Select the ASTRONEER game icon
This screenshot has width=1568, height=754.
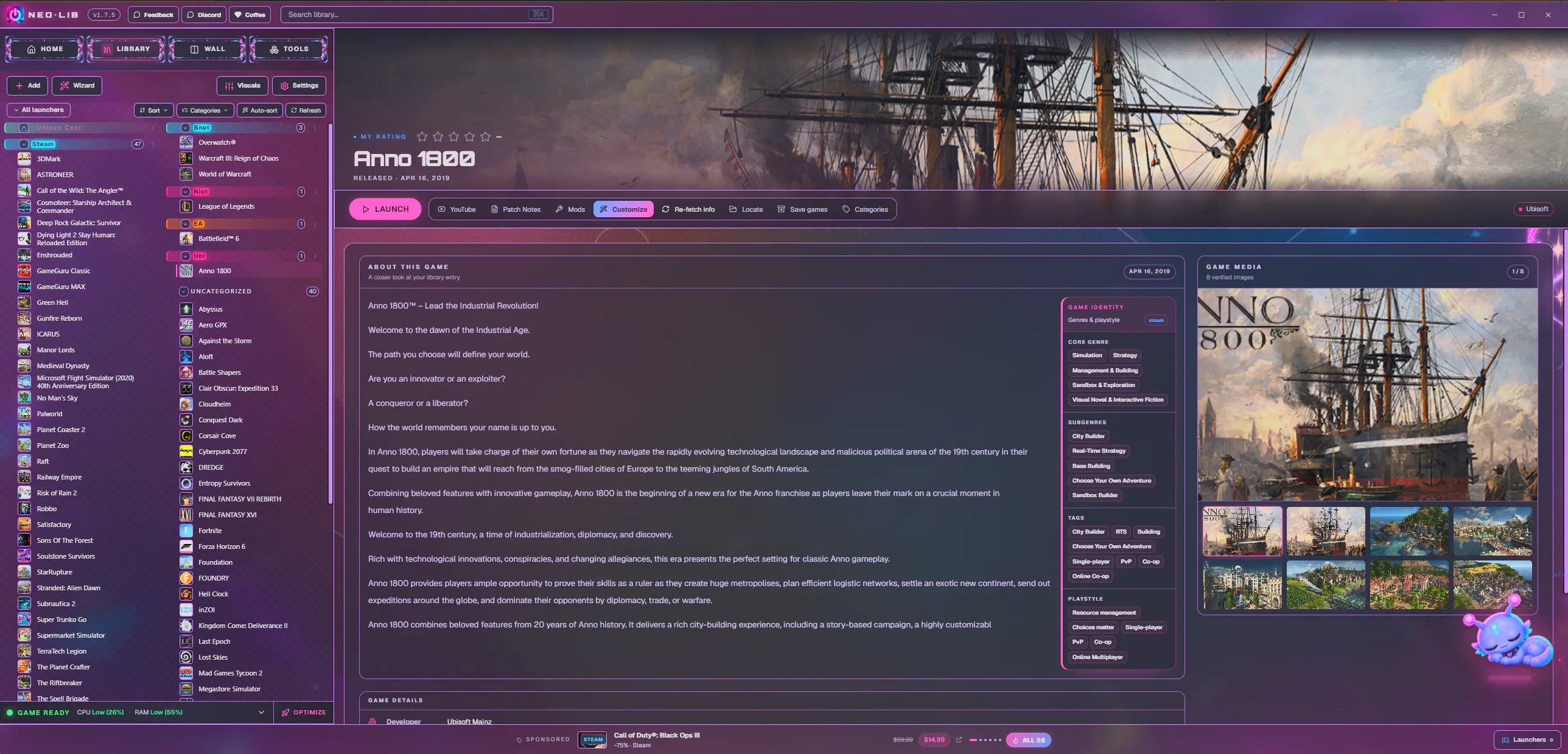(x=24, y=175)
